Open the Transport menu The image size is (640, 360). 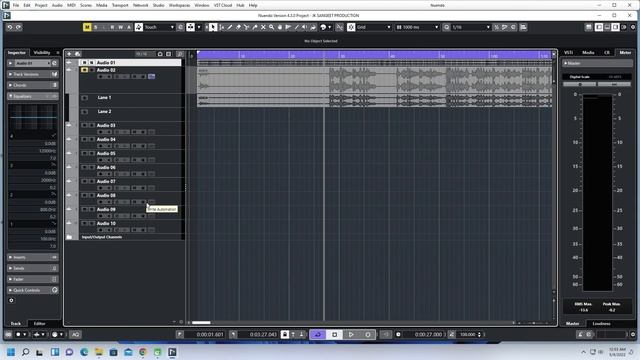[120, 5]
